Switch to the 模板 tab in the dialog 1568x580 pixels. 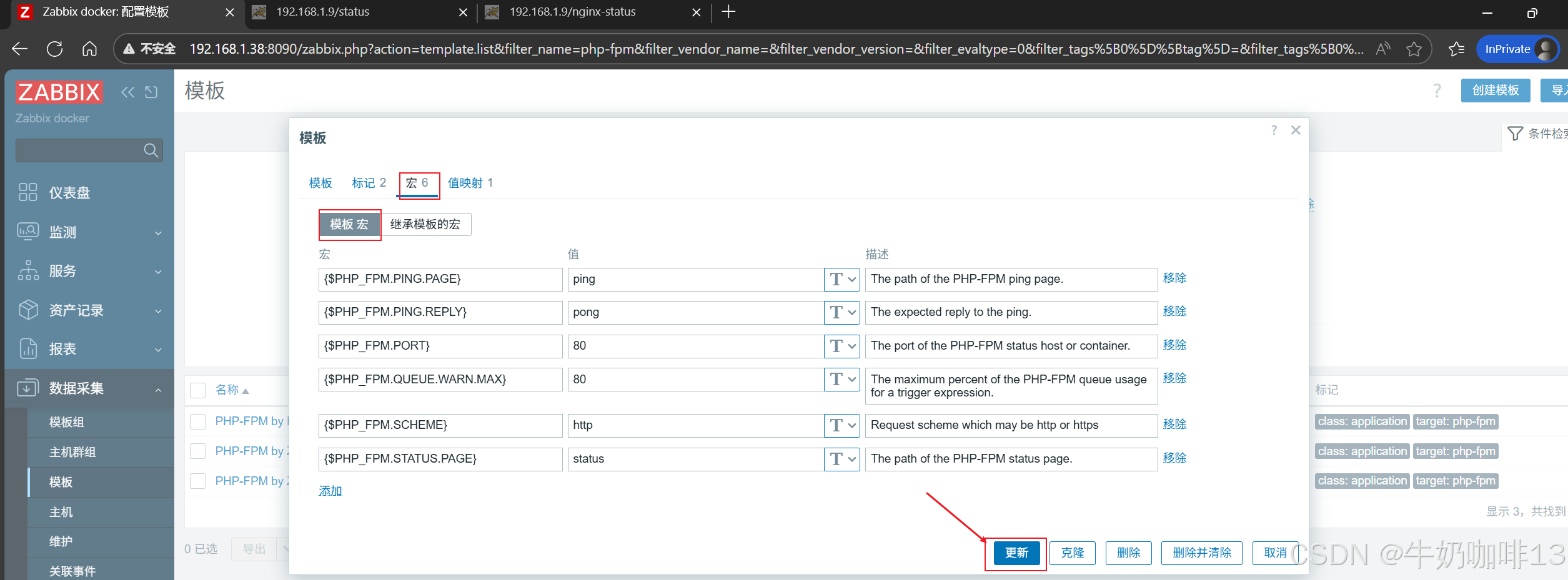320,183
